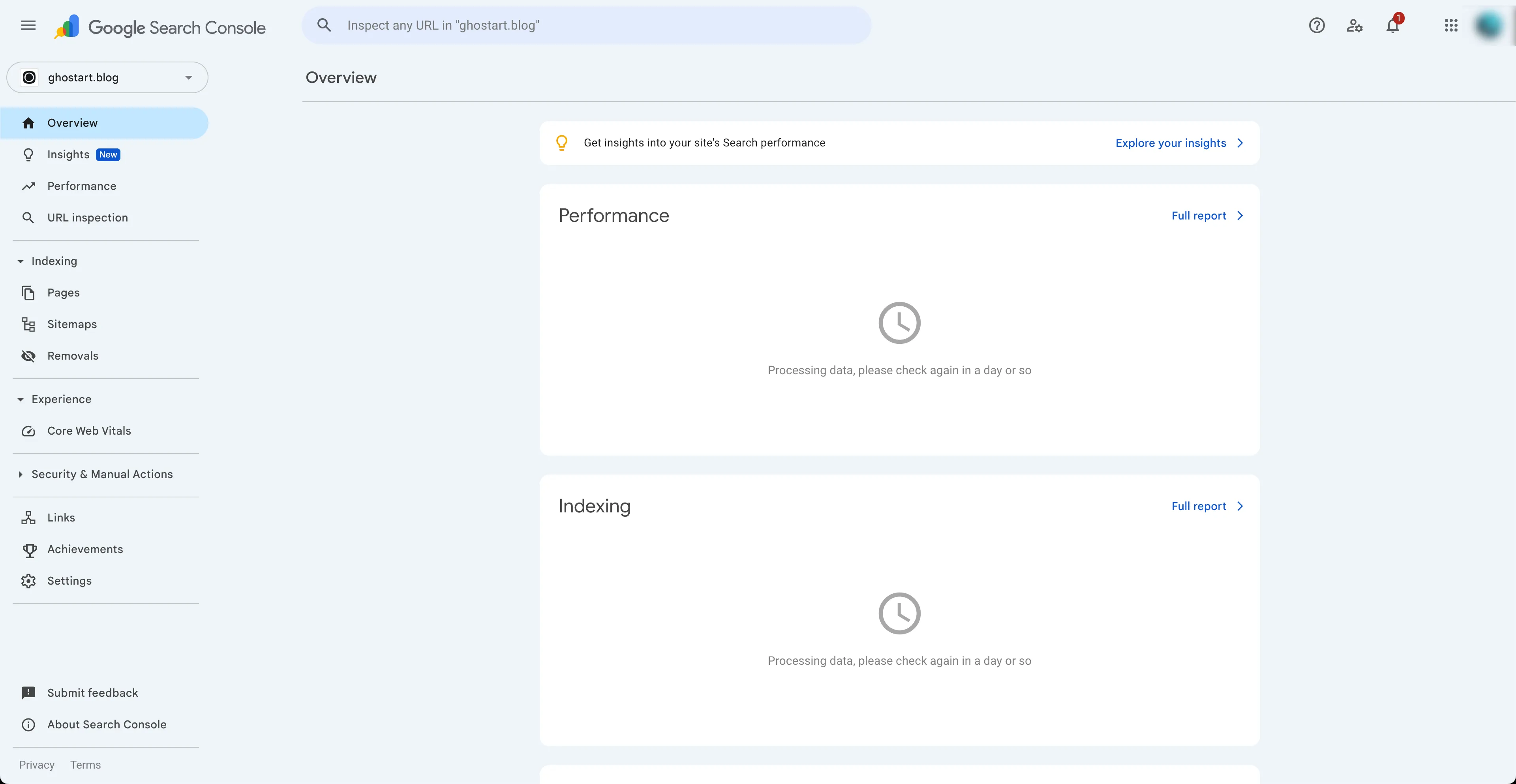This screenshot has width=1516, height=784.
Task: Click the URL inspection input field
Action: click(x=589, y=25)
